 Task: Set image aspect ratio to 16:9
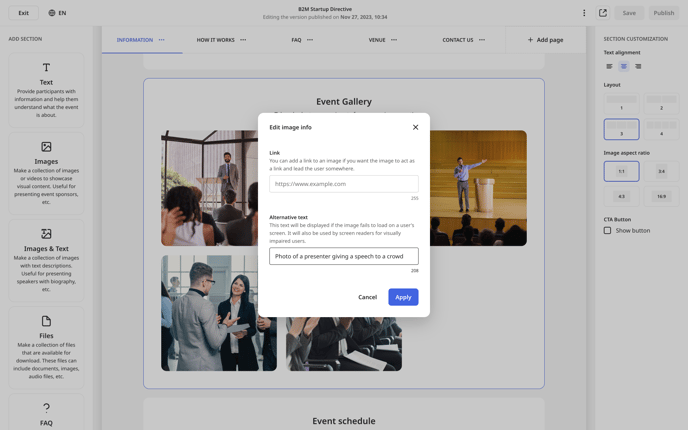661,196
